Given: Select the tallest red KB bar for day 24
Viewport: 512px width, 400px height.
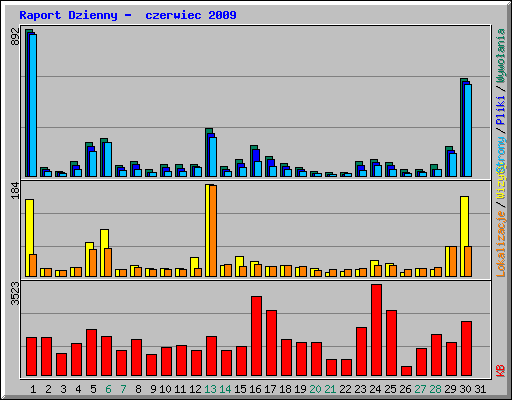Looking at the screenshot, I should [x=377, y=330].
